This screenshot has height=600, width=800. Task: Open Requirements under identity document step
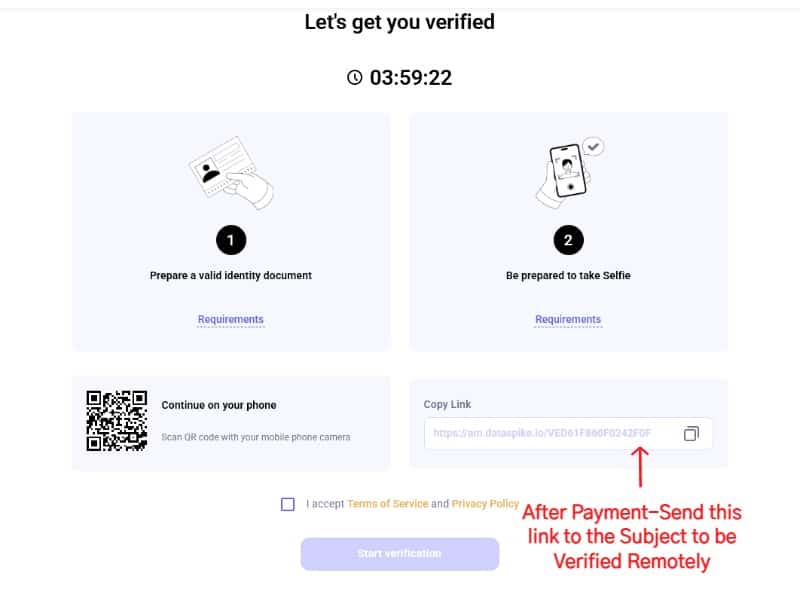(x=231, y=320)
